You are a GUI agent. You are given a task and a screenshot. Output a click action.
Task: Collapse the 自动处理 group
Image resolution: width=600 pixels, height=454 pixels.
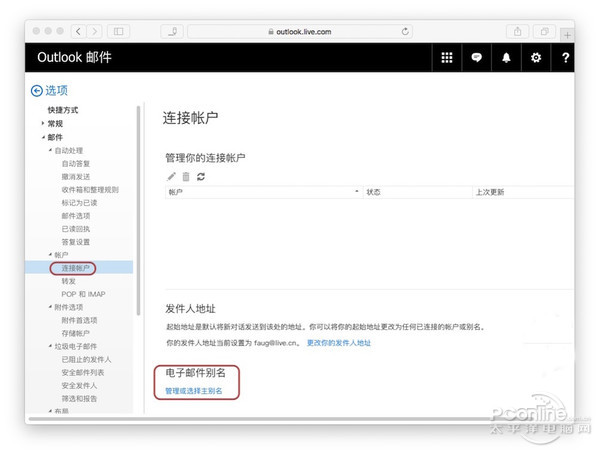tap(50, 150)
